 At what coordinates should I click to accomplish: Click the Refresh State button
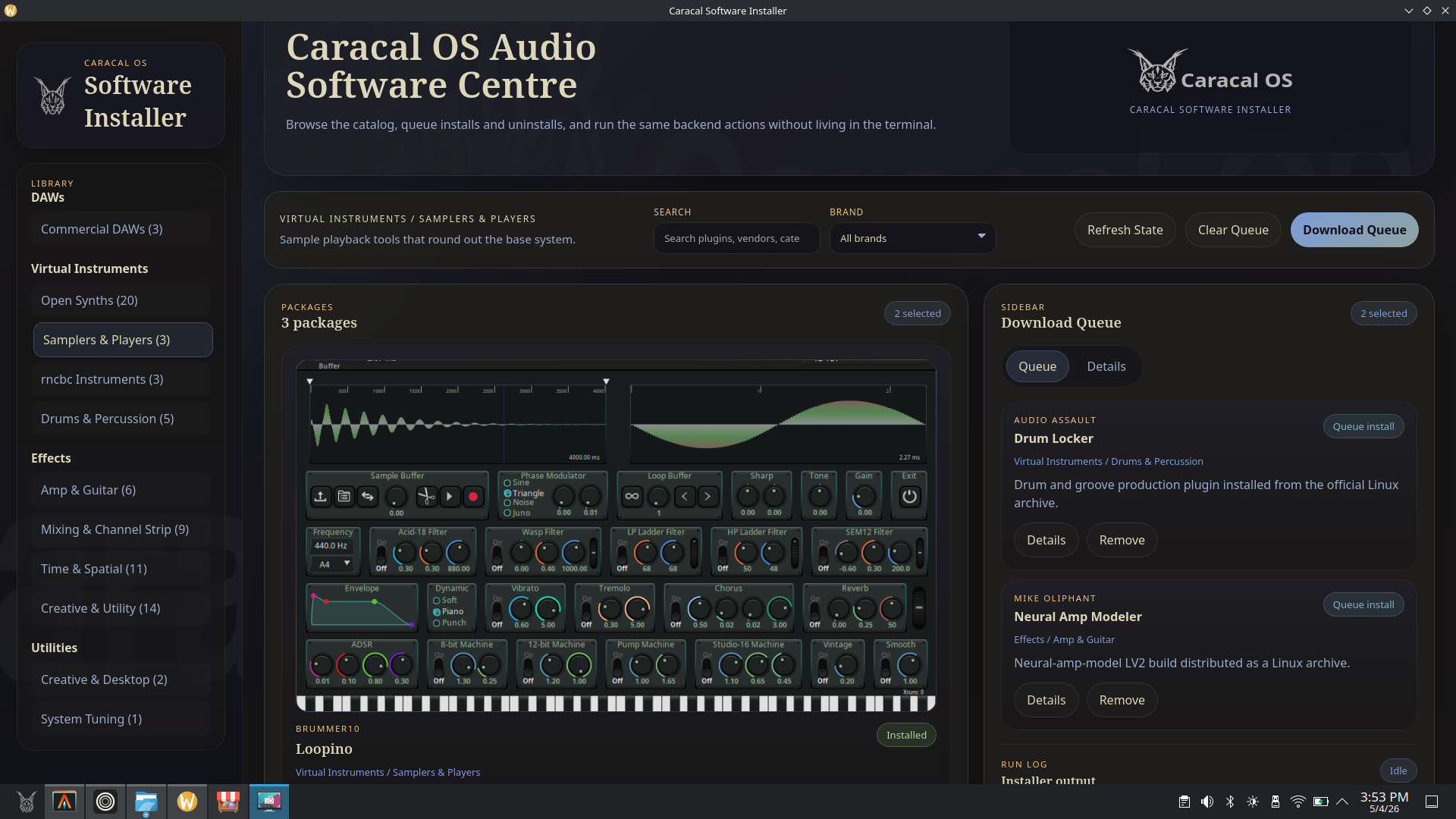click(x=1125, y=230)
